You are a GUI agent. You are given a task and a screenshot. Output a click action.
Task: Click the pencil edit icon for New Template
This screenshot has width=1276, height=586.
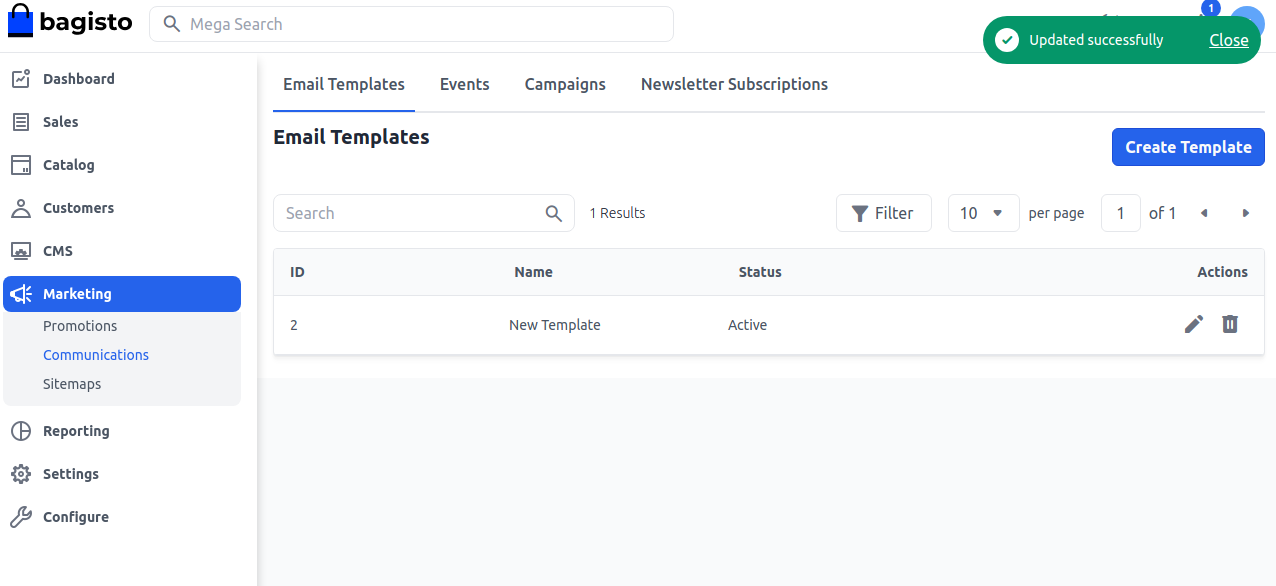pyautogui.click(x=1193, y=324)
